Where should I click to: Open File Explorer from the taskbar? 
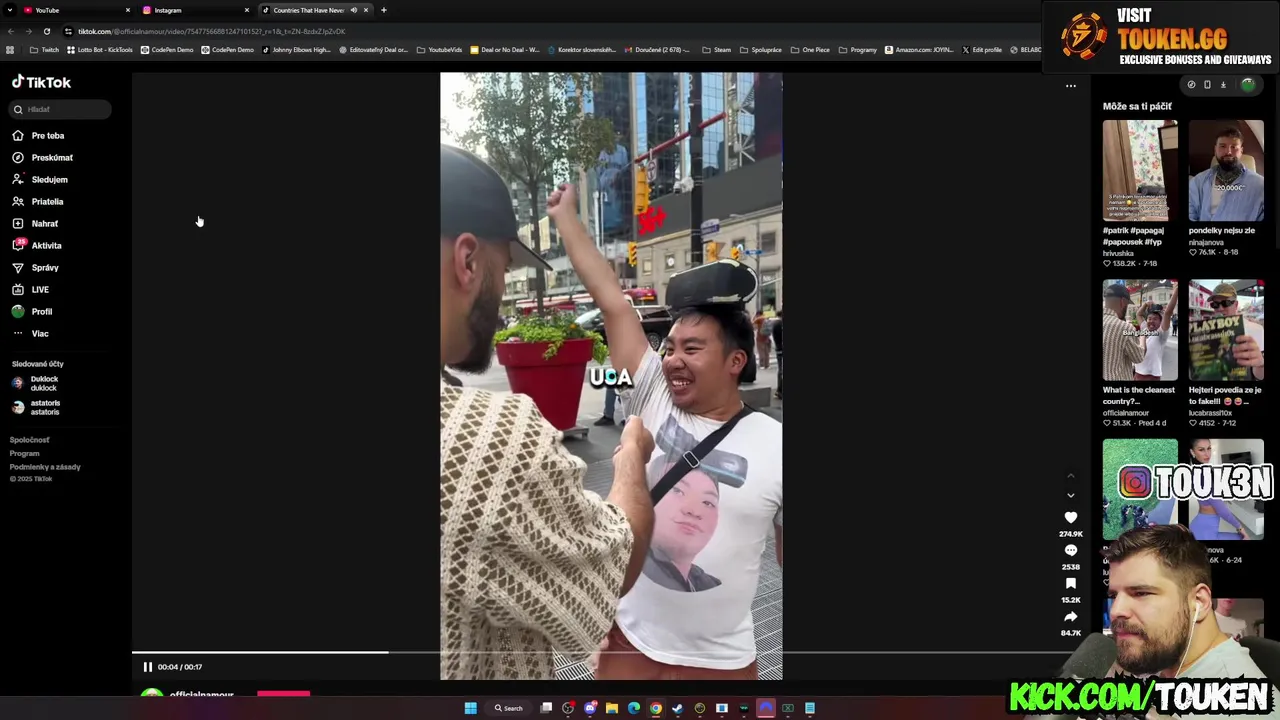click(612, 708)
